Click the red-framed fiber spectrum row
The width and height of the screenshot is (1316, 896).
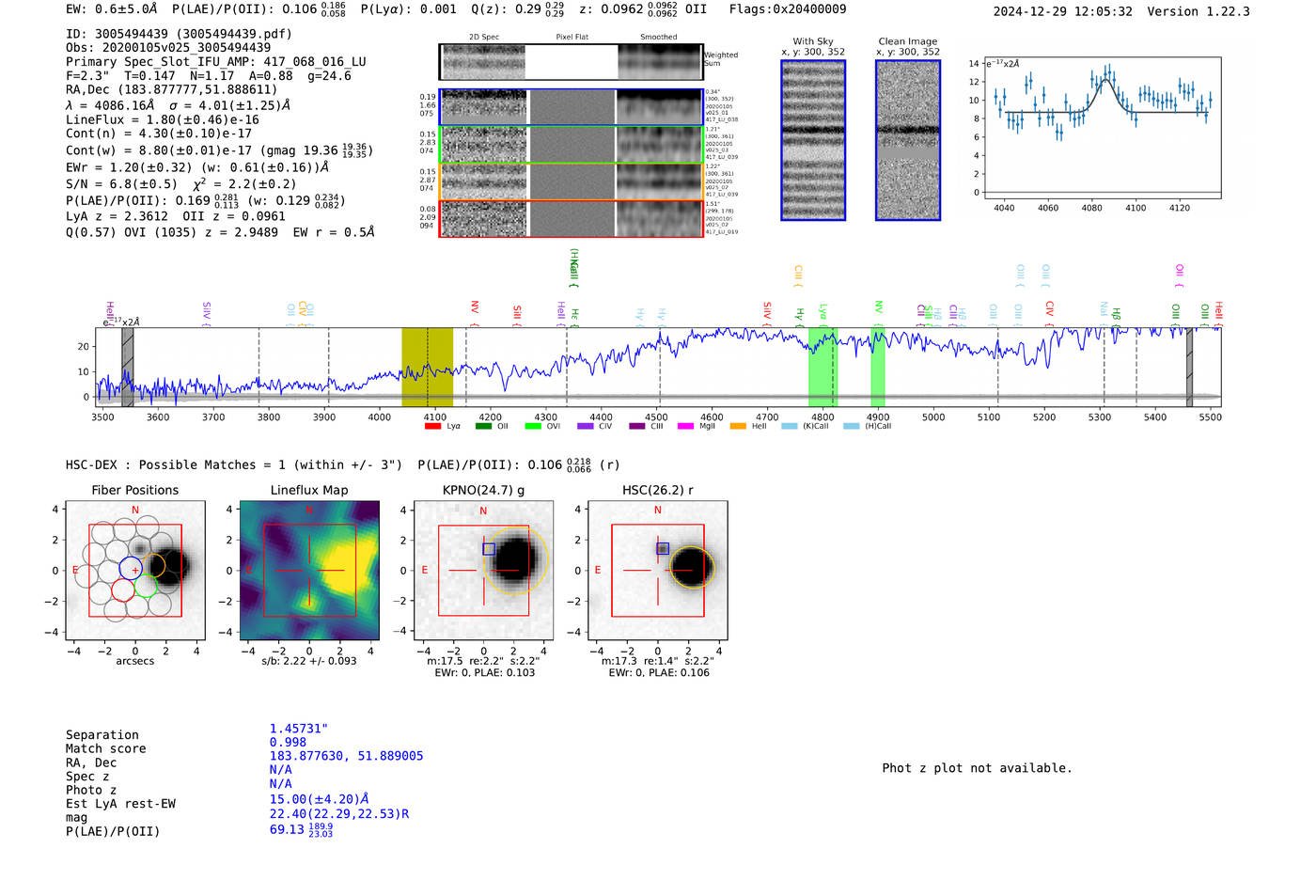[x=571, y=218]
